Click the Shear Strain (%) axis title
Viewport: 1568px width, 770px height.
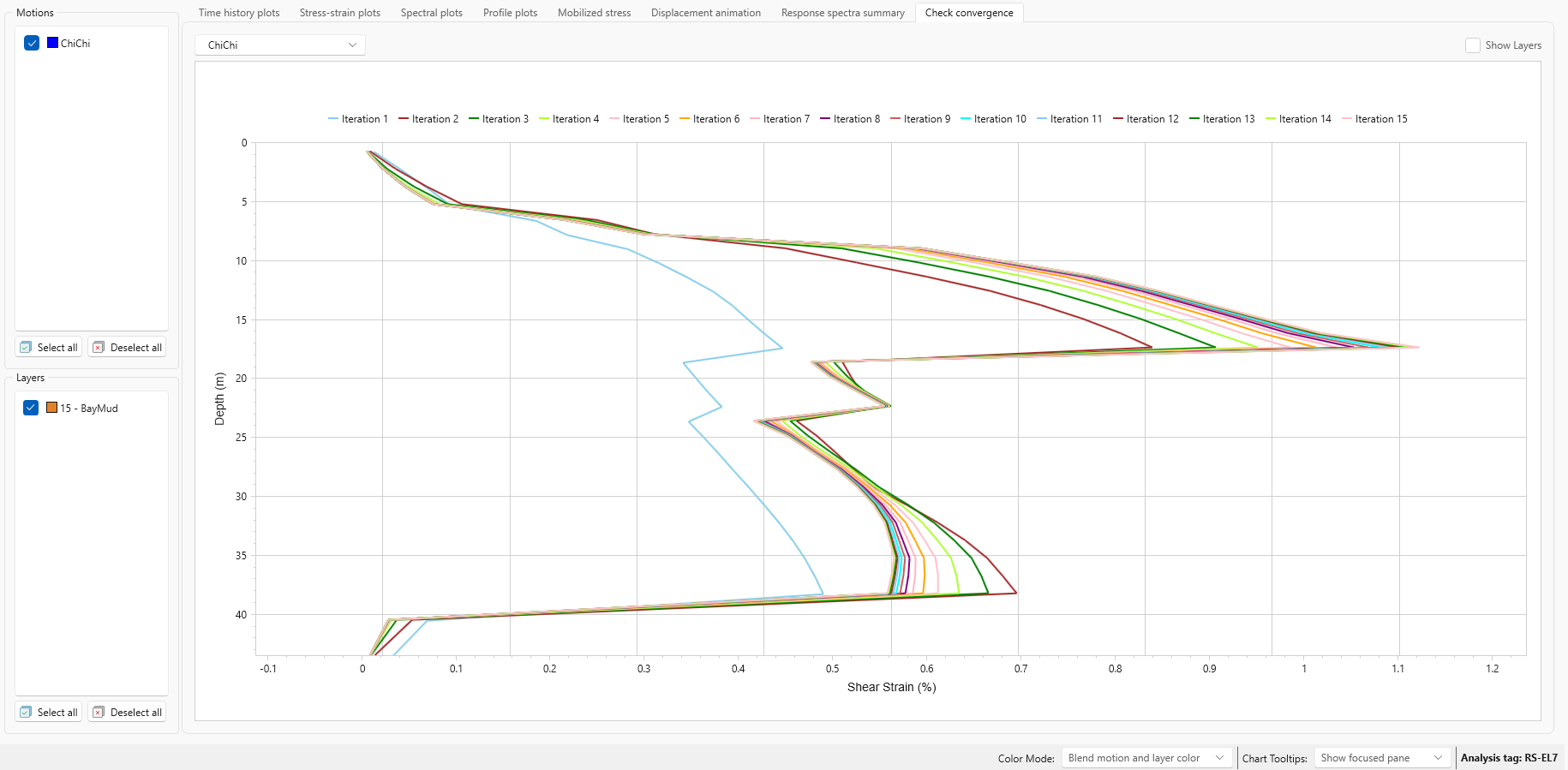point(891,687)
